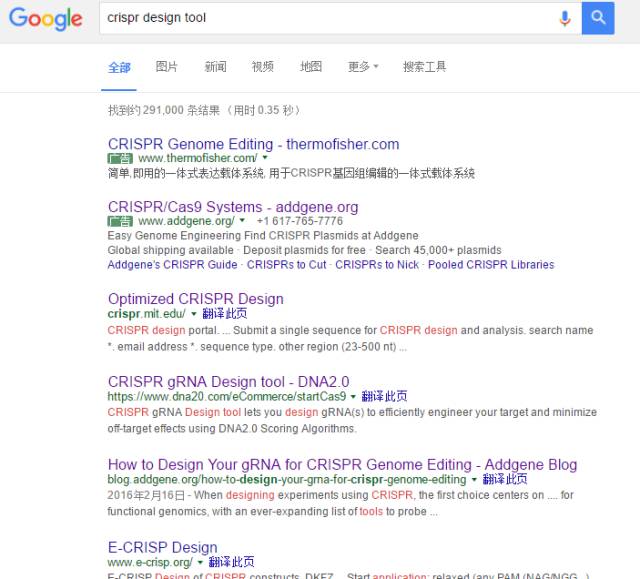Select the 全部 tab
The image size is (640, 579).
pos(119,67)
